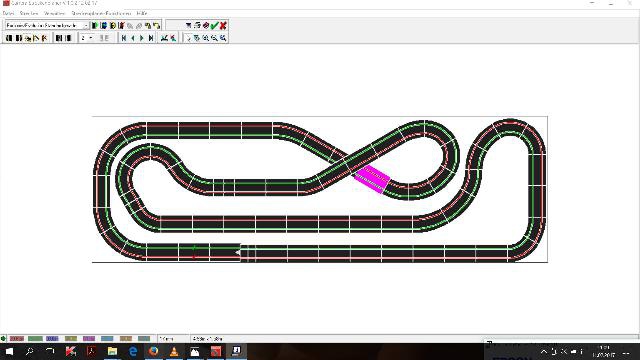The width and height of the screenshot is (640, 360).
Task: Click the yellow undo arrow icon
Action: (x=157, y=25)
